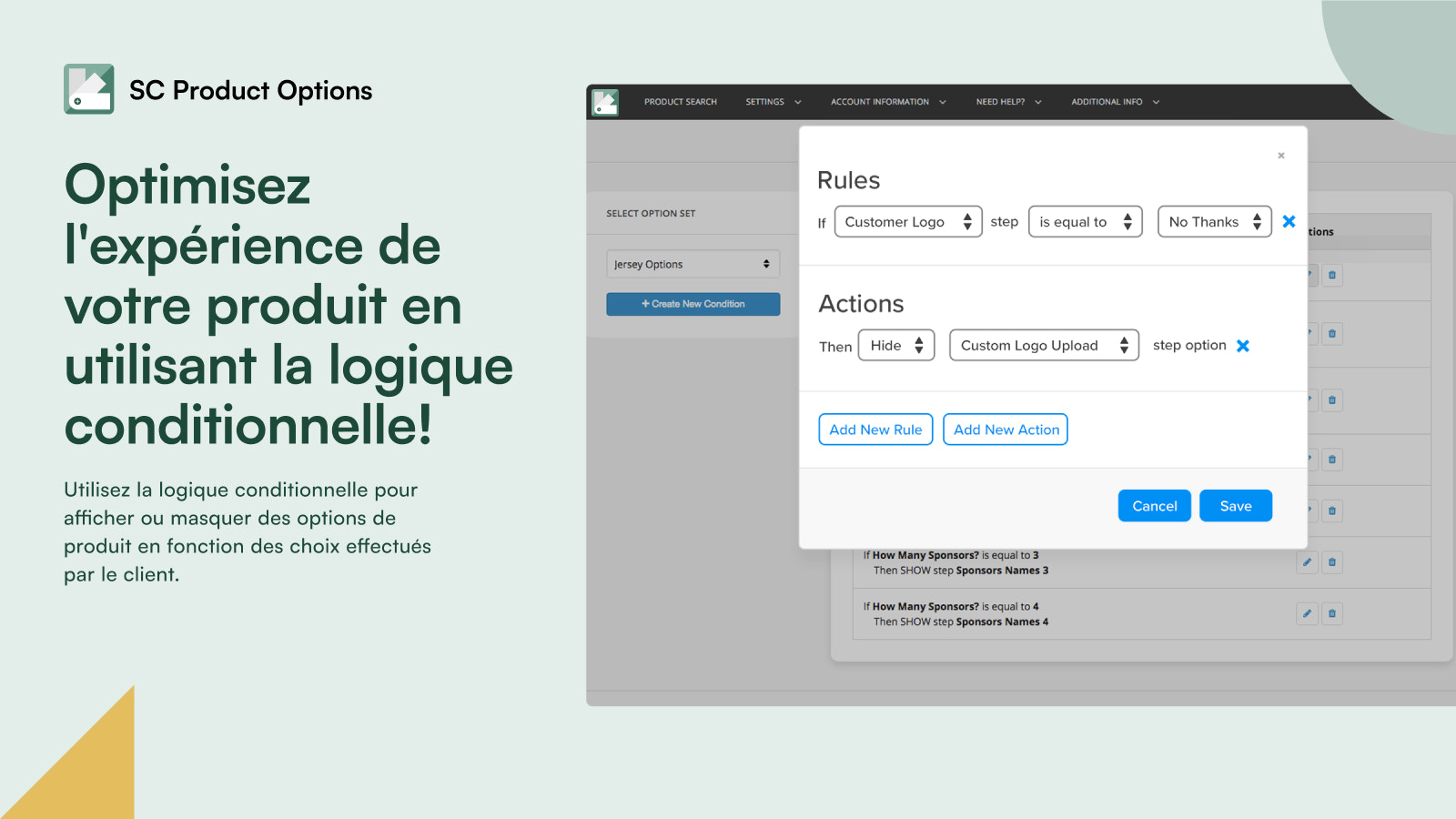Open the Settings menu
Image resolution: width=1456 pixels, height=819 pixels.
pos(773,102)
